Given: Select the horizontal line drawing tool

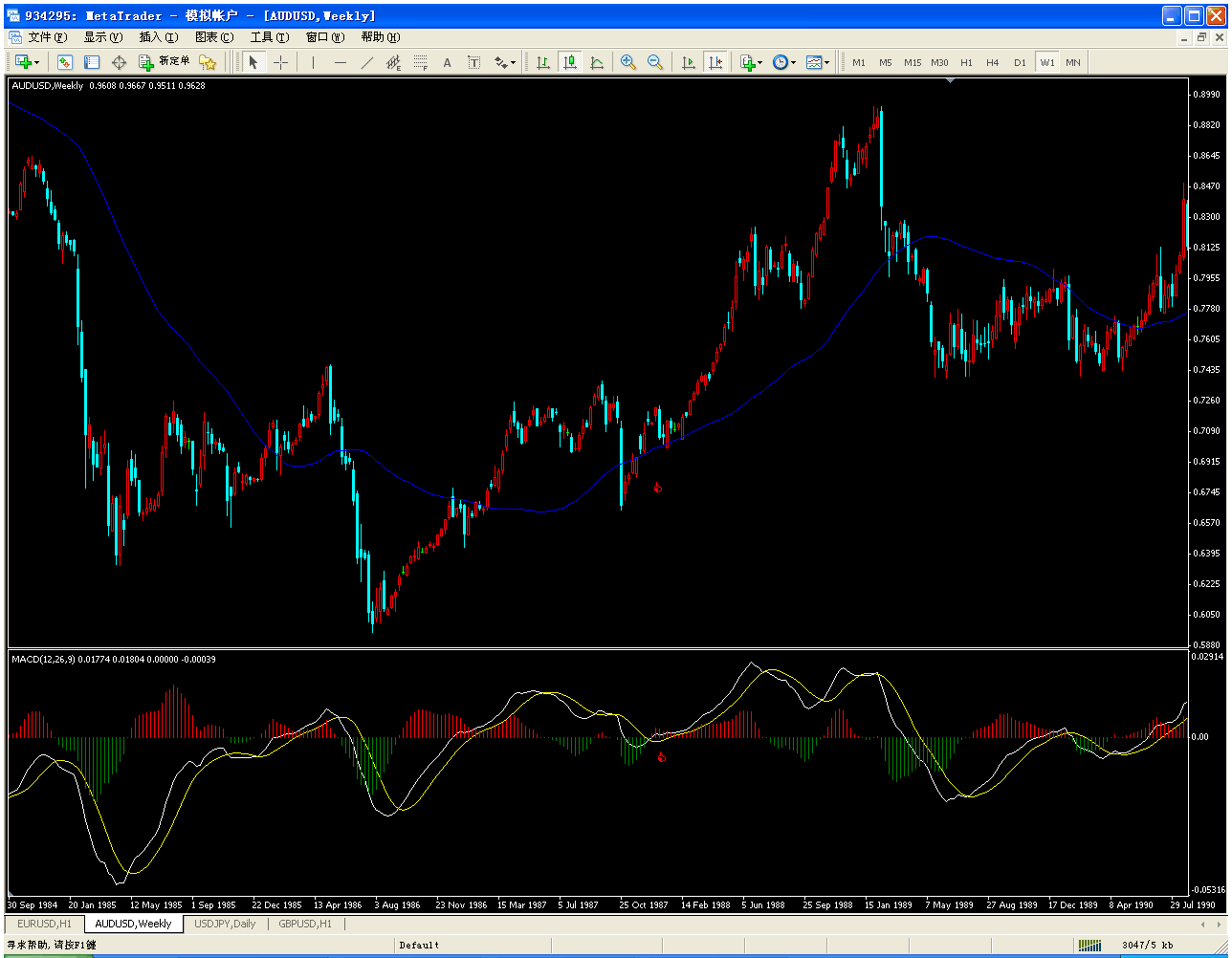Looking at the screenshot, I should pyautogui.click(x=341, y=62).
